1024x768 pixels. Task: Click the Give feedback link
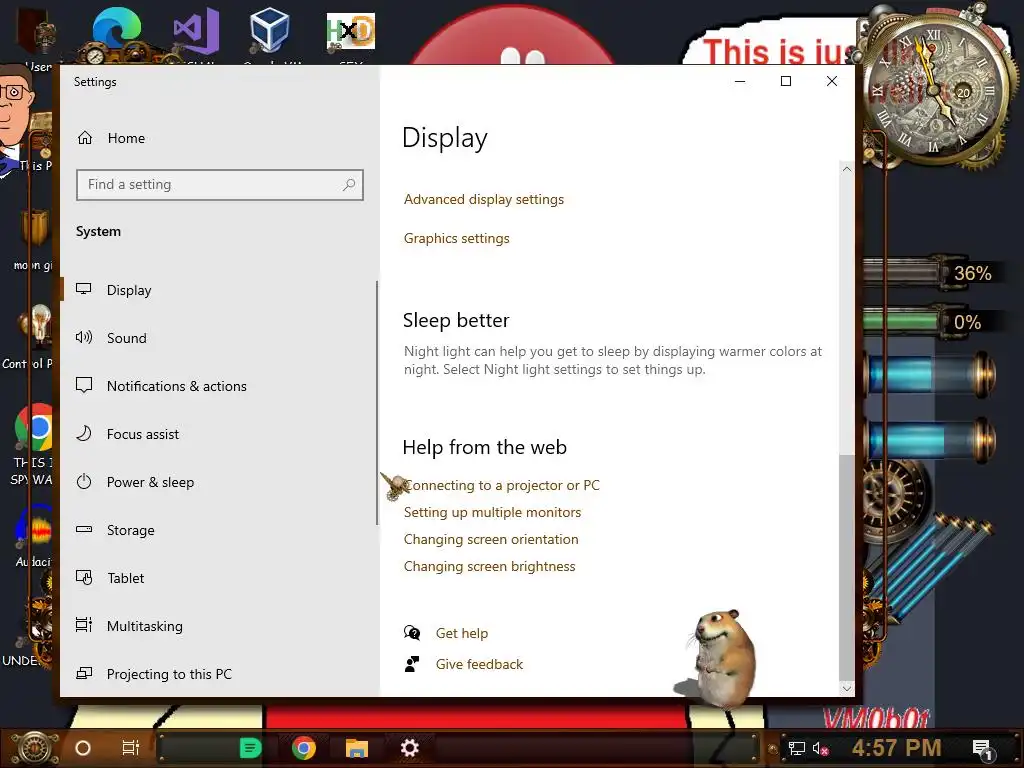coord(479,664)
